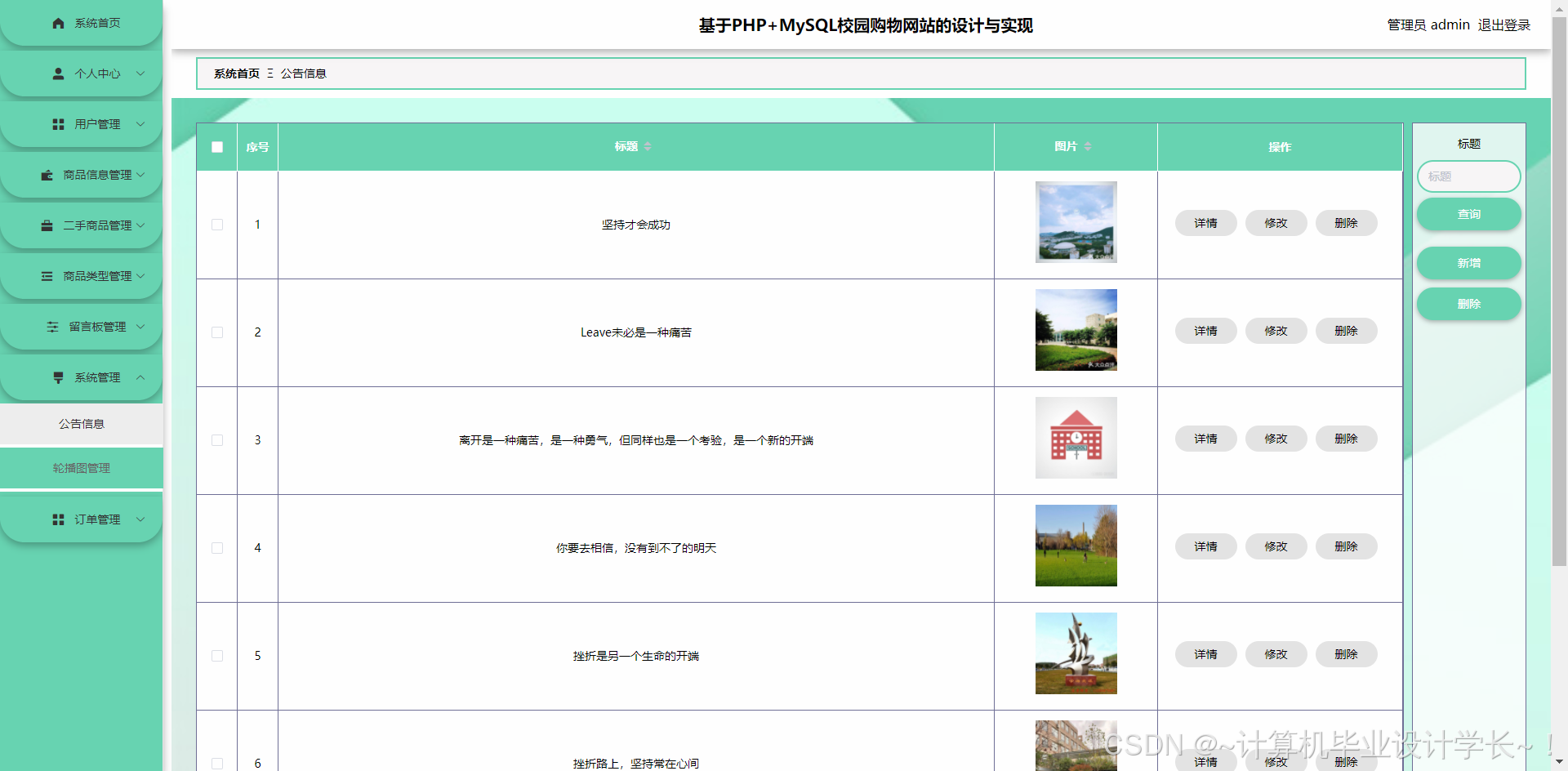1568x771 pixels.
Task: Toggle the select-all checkbox in the table header
Action: (217, 147)
